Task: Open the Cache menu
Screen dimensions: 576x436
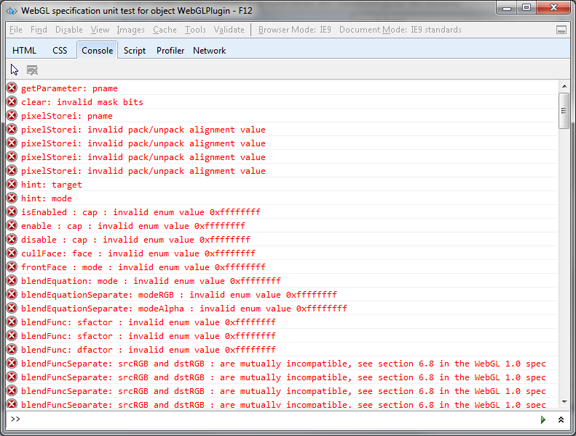Action: point(165,30)
